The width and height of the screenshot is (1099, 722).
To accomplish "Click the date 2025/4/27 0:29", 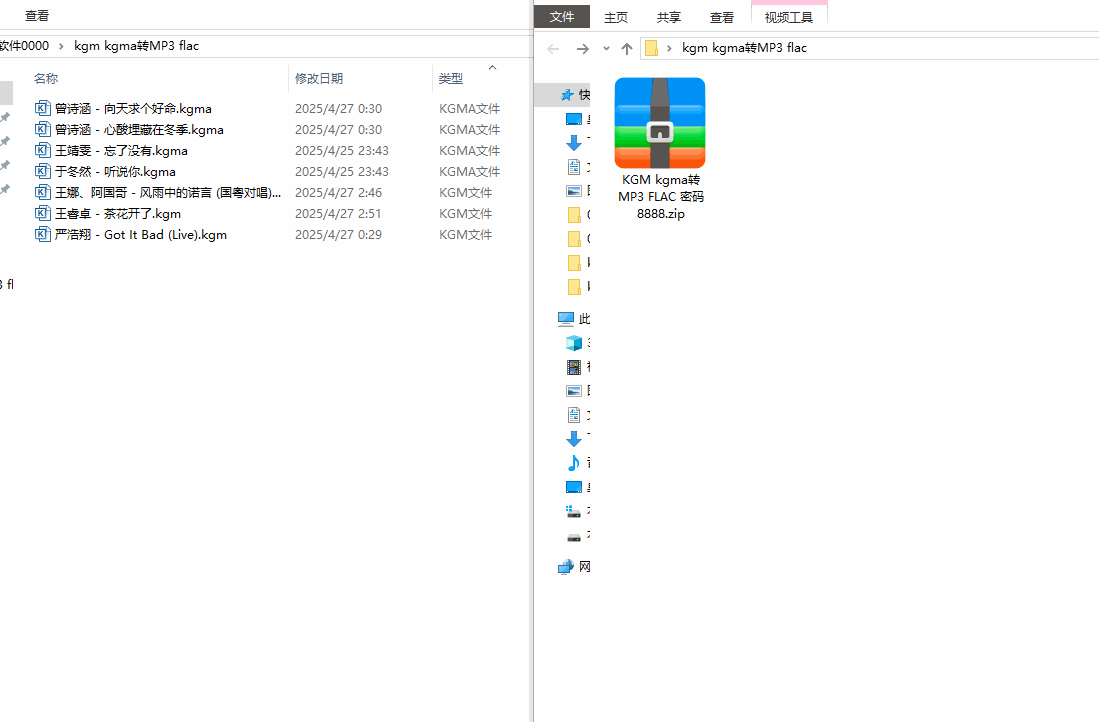I will pos(339,235).
